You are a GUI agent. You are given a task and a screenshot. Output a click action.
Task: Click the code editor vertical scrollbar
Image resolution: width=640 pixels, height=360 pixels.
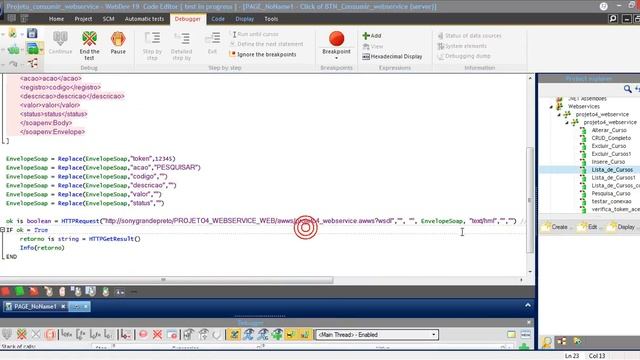[530, 200]
